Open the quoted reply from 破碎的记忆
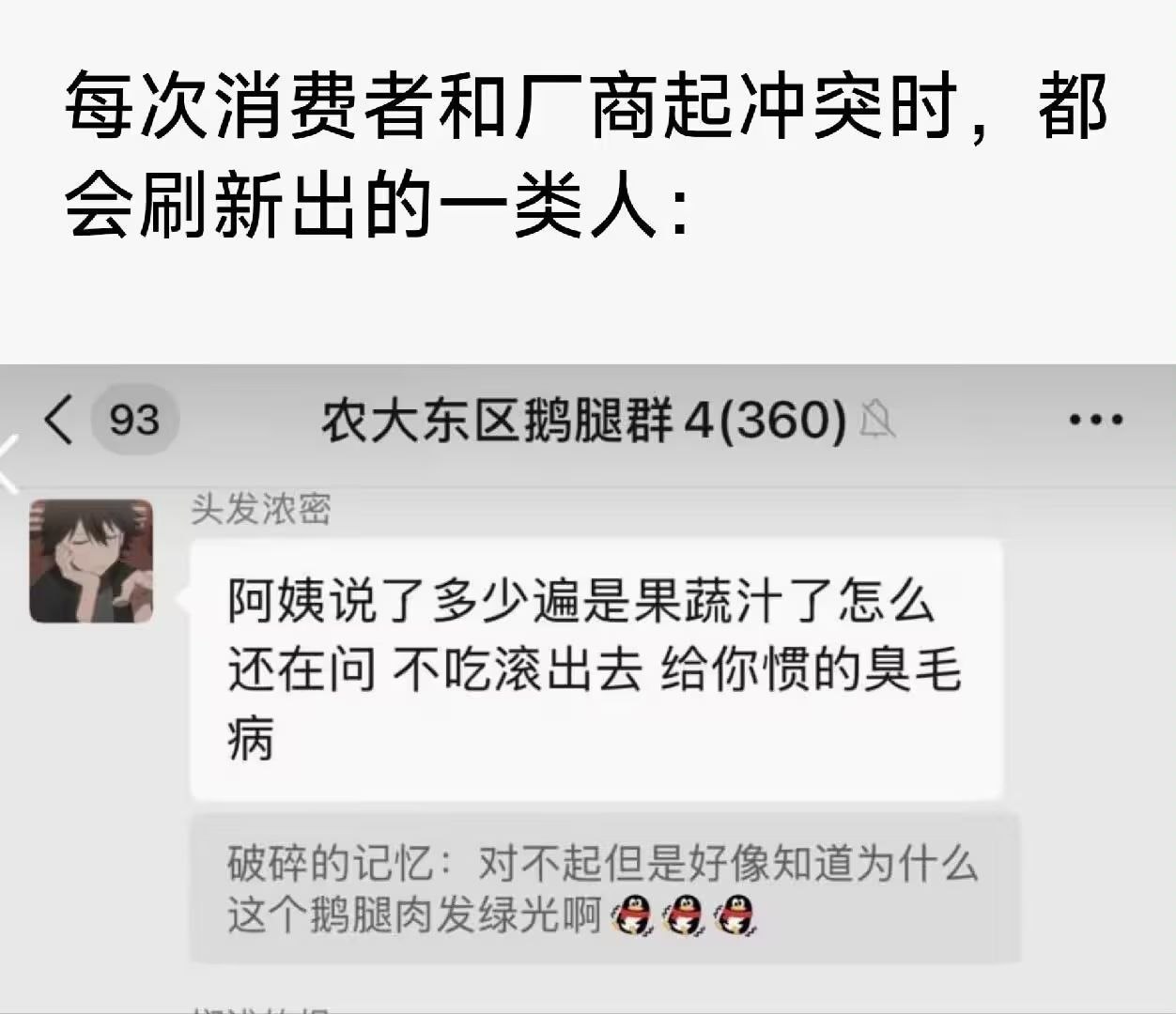 click(x=605, y=888)
